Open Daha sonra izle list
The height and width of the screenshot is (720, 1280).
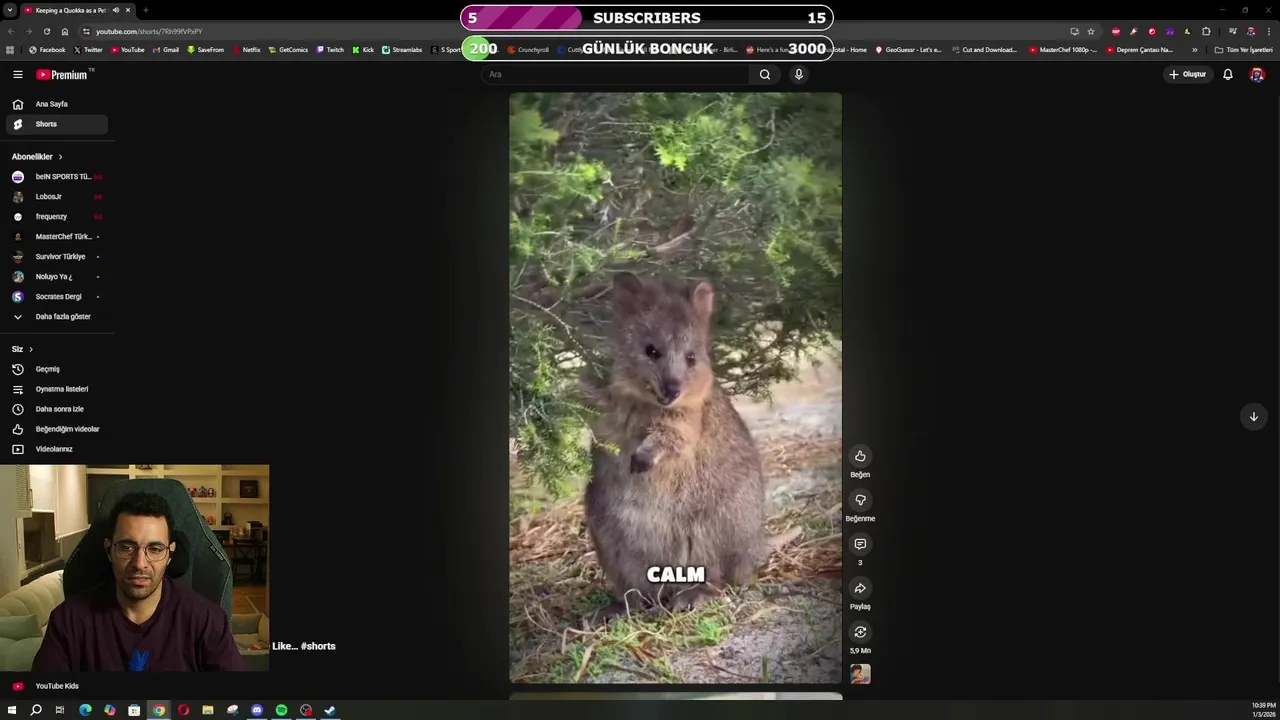56,409
